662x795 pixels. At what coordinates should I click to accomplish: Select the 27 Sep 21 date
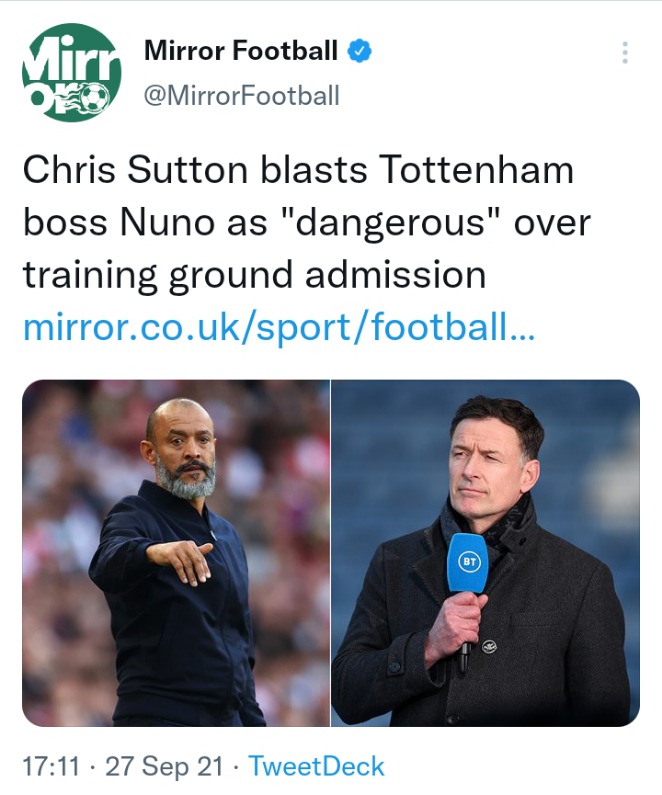pos(164,766)
